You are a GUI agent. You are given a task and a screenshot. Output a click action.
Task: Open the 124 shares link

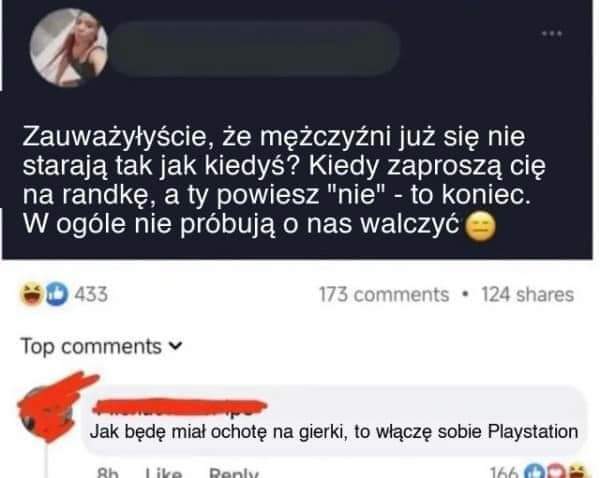pos(528,295)
